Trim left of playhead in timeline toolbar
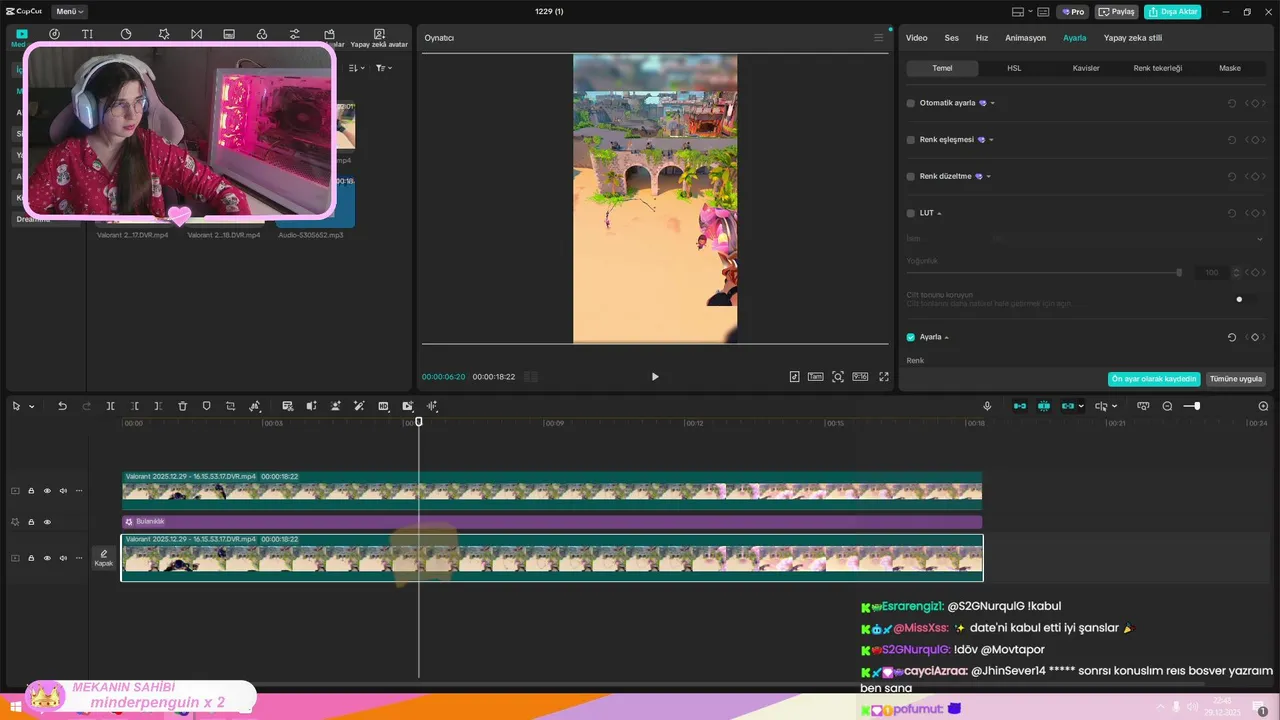 pos(135,406)
